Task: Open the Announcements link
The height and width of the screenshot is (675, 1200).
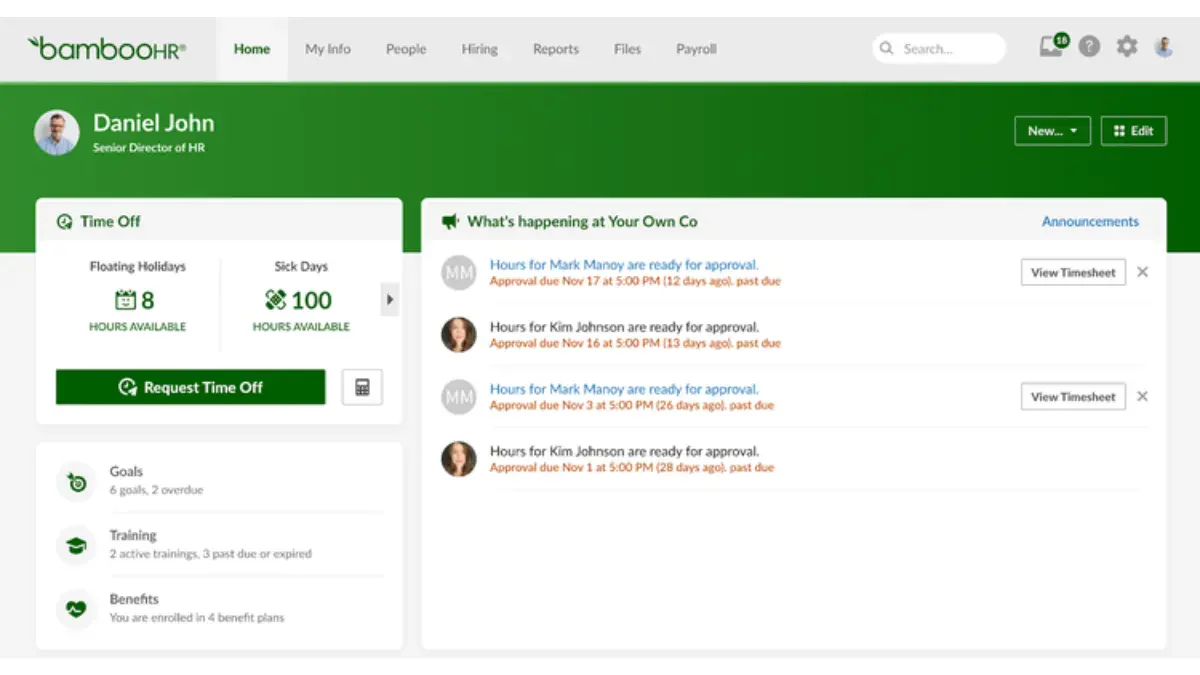Action: click(x=1090, y=221)
